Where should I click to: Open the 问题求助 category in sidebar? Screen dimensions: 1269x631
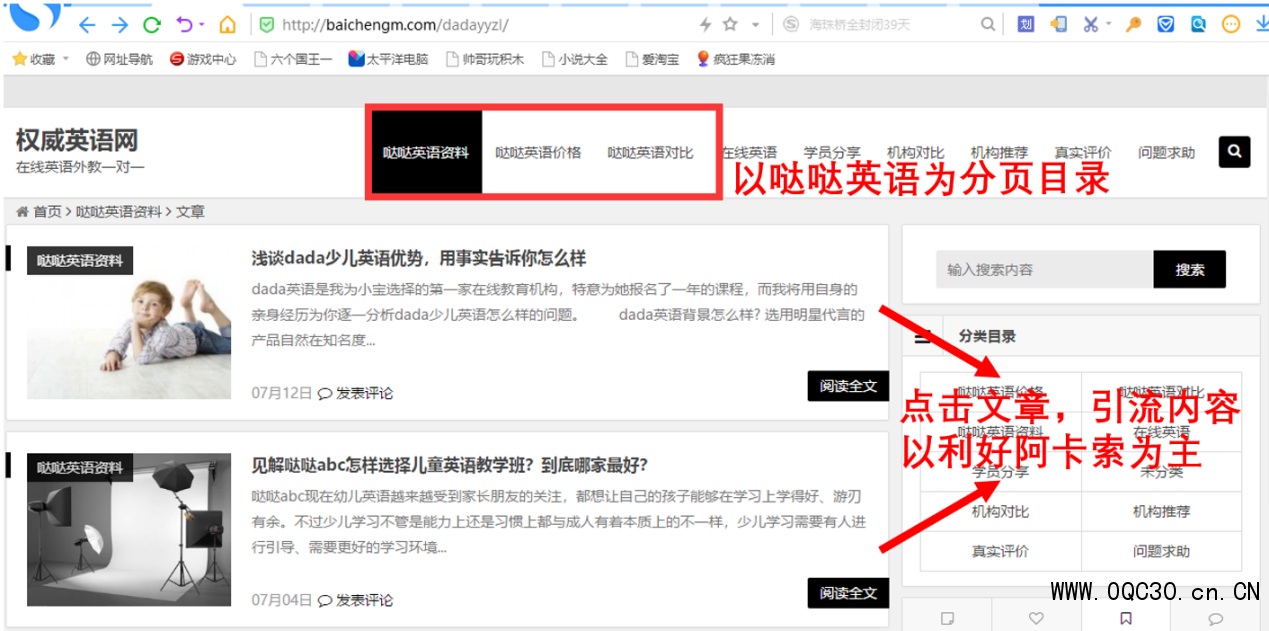pos(1161,551)
